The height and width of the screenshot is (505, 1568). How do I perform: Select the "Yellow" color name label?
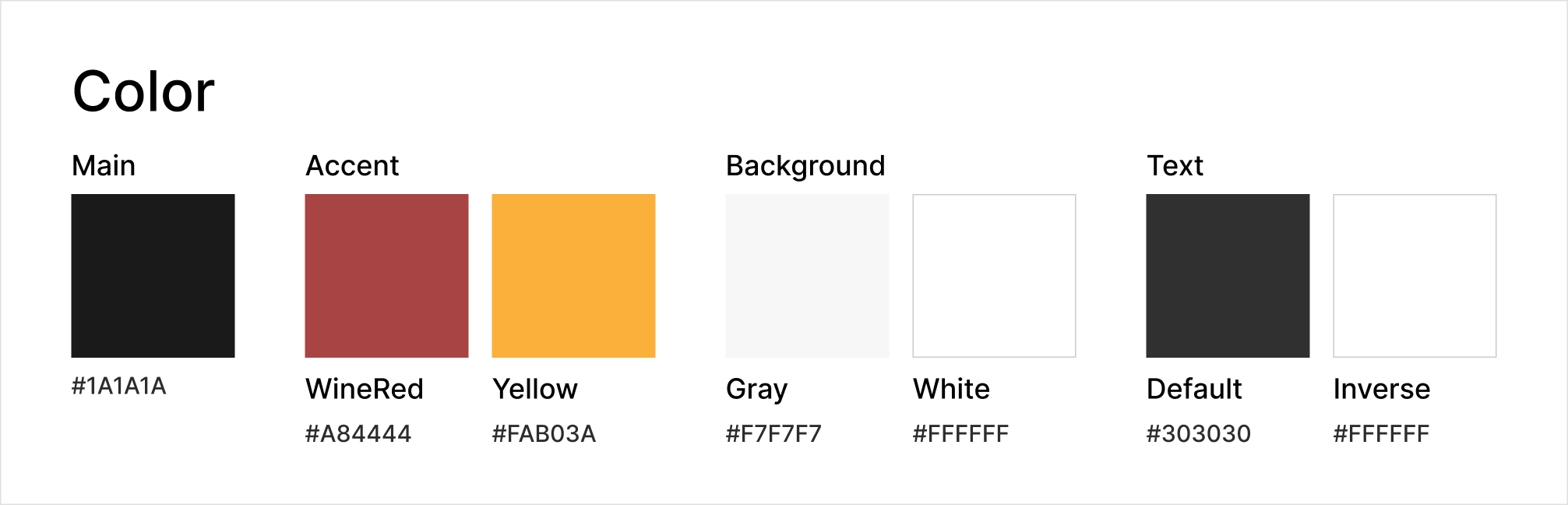(535, 389)
